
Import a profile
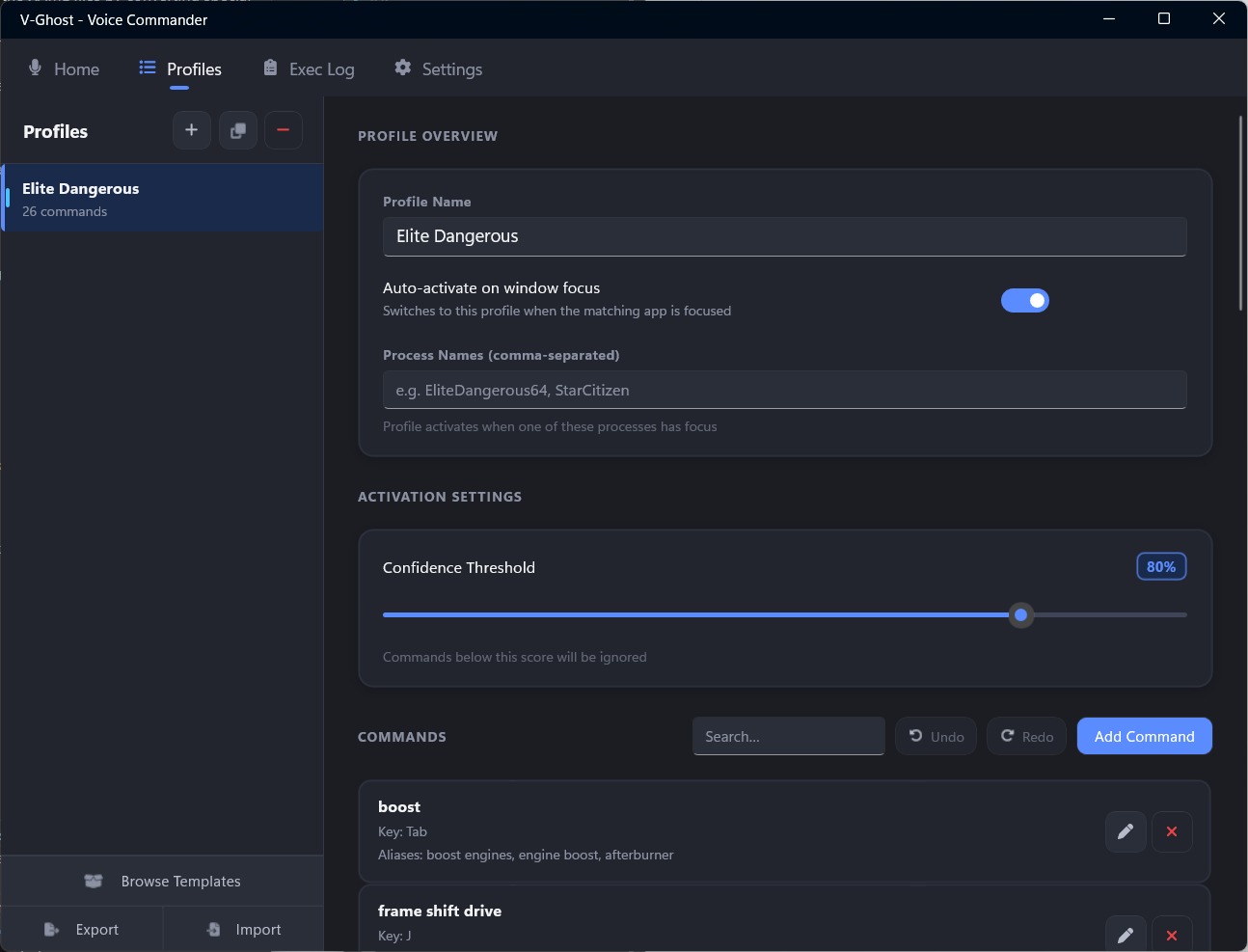pos(243,929)
